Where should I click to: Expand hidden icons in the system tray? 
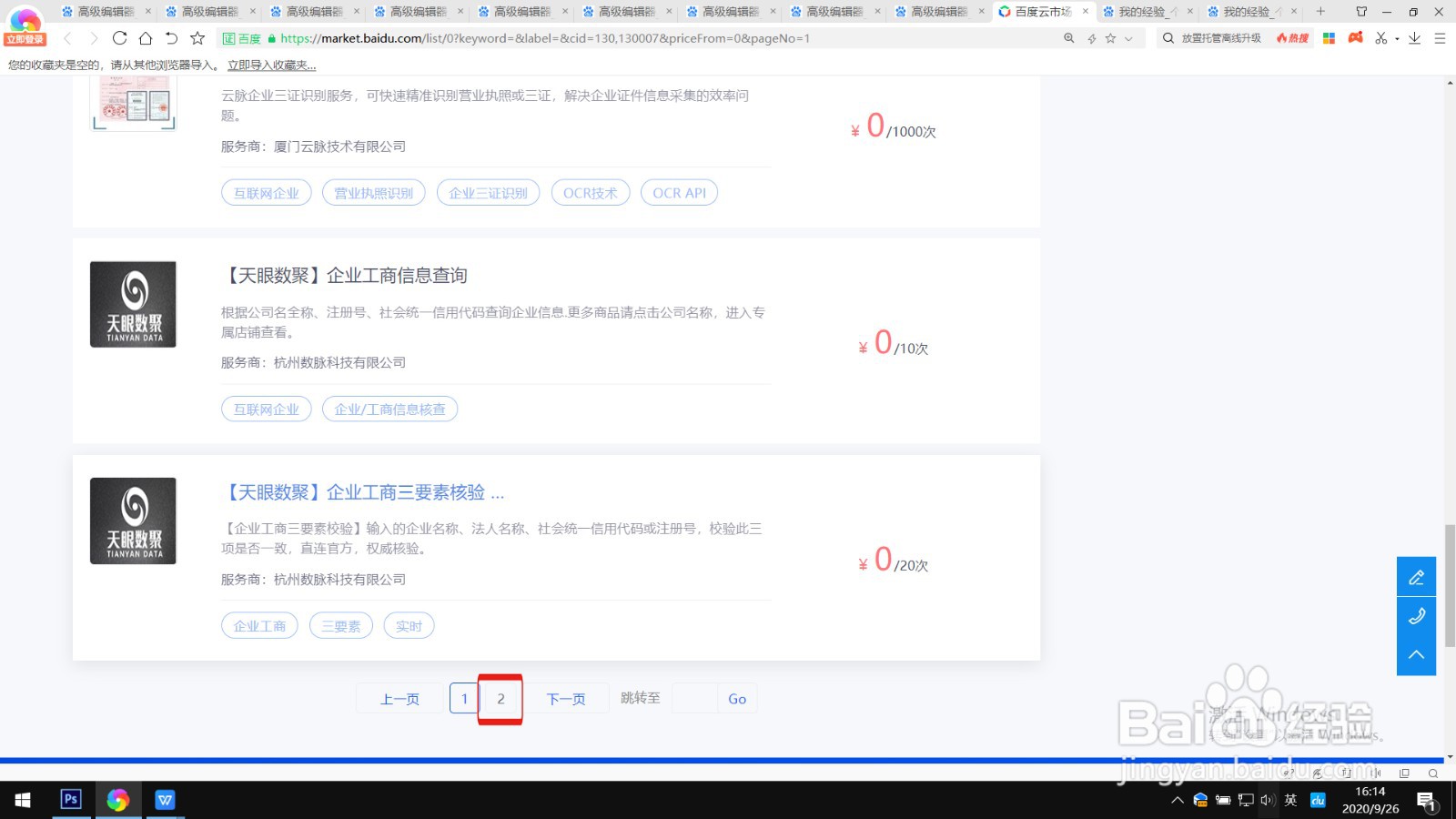click(1177, 801)
